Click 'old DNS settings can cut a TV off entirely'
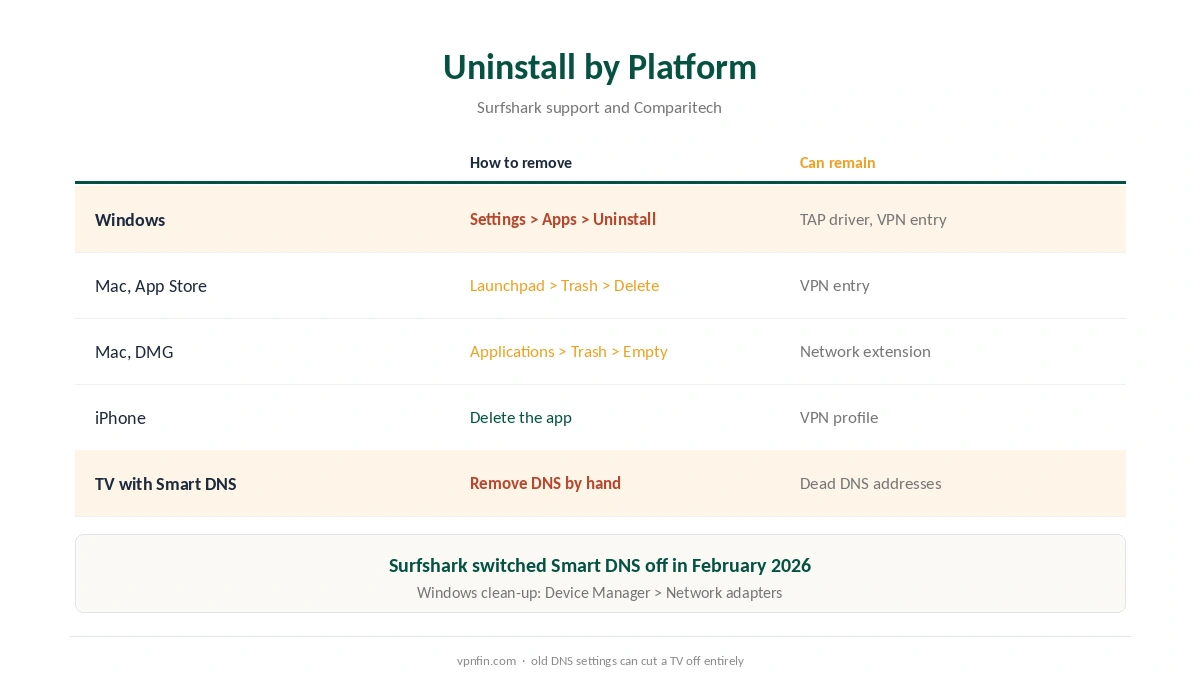The height and width of the screenshot is (680, 1200). (x=637, y=661)
